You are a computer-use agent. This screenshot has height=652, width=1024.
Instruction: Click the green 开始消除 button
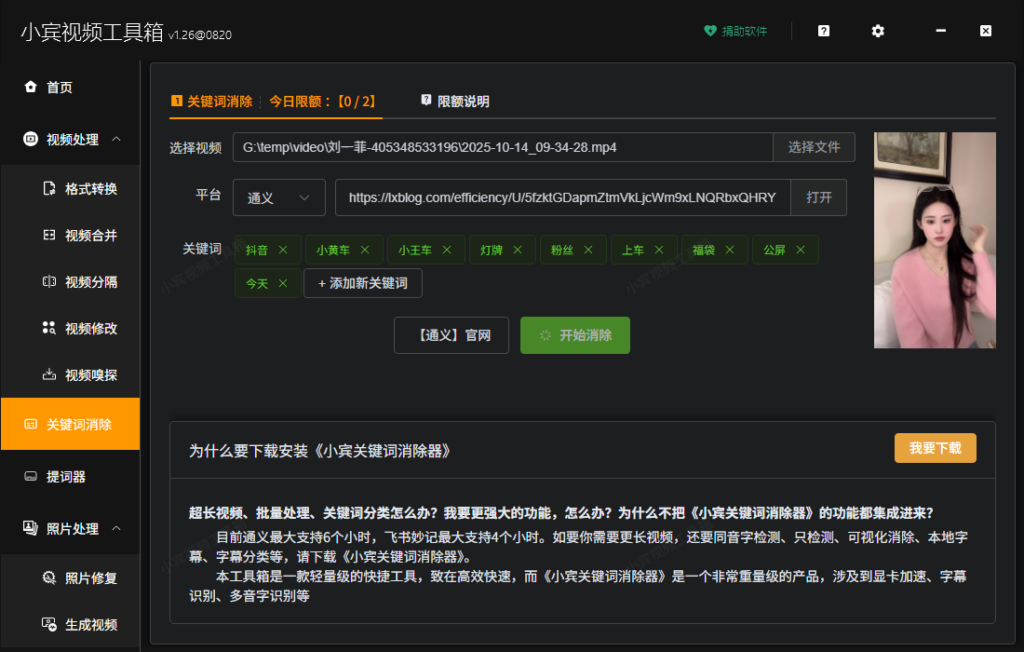(575, 336)
